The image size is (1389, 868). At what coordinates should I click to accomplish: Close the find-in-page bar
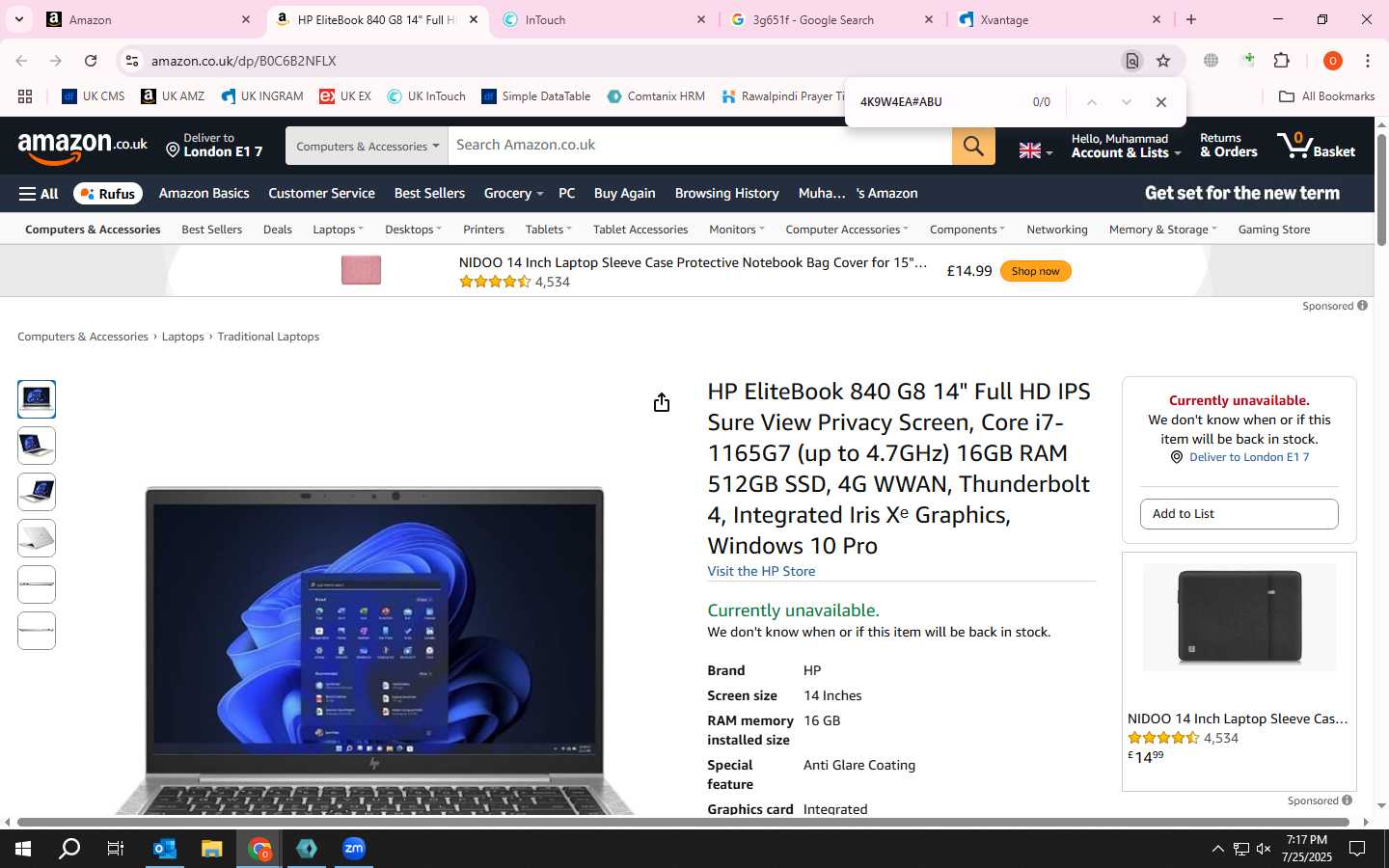pyautogui.click(x=1161, y=102)
